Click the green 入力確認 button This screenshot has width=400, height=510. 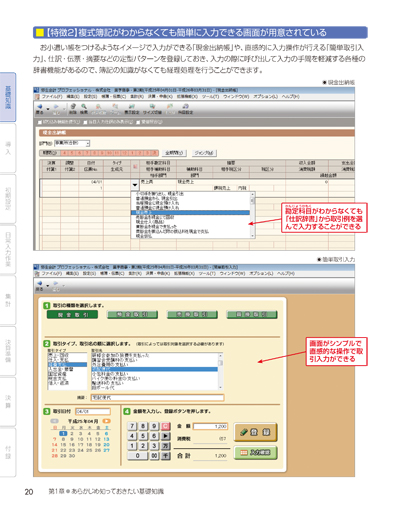[x=256, y=452]
